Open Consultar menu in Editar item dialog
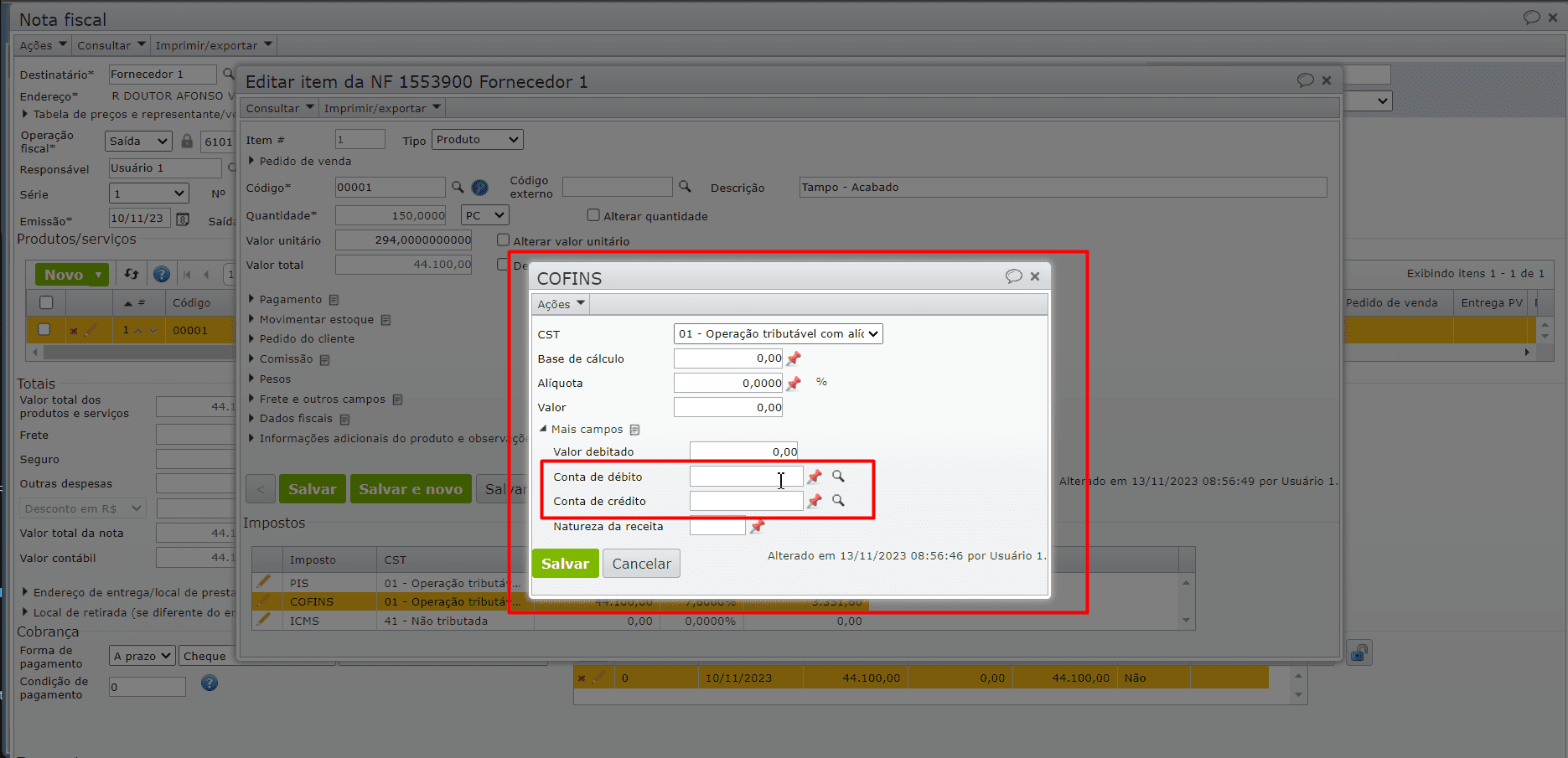 tap(280, 108)
